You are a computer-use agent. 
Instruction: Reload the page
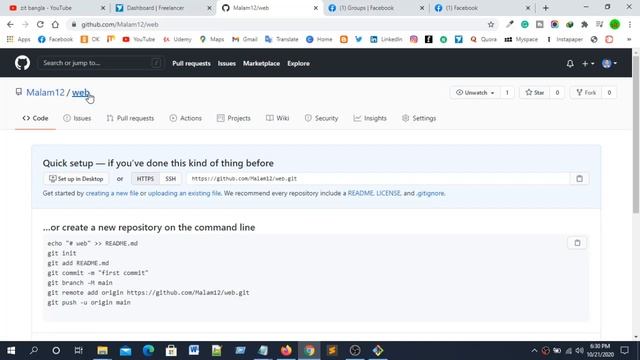[x=40, y=24]
